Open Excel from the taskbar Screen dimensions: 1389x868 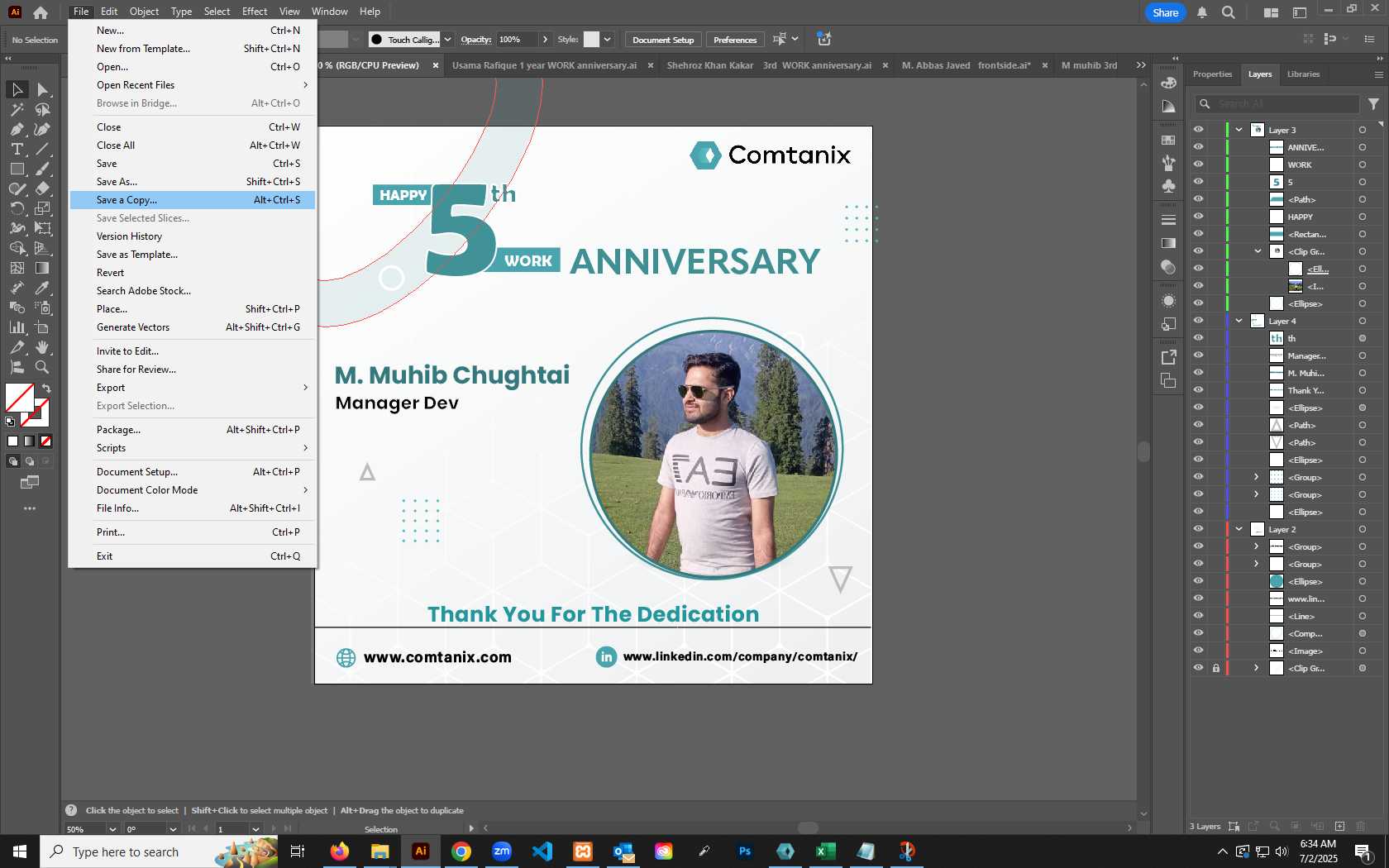coord(825,851)
